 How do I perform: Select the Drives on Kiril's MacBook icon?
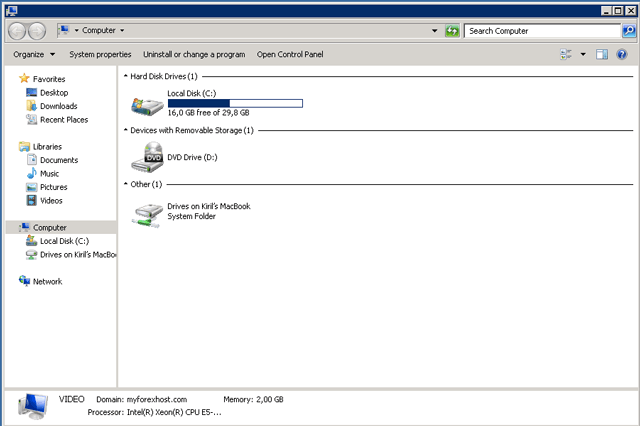tap(147, 215)
